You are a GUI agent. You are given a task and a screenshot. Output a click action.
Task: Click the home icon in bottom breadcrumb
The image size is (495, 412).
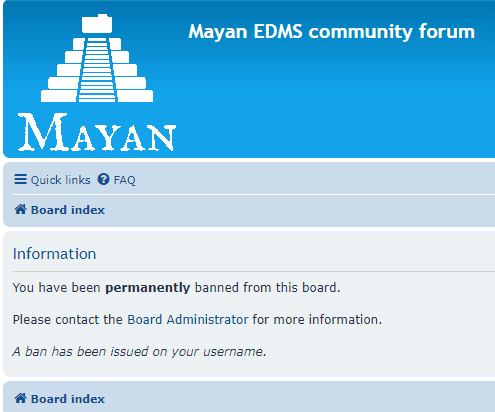click(x=20, y=398)
